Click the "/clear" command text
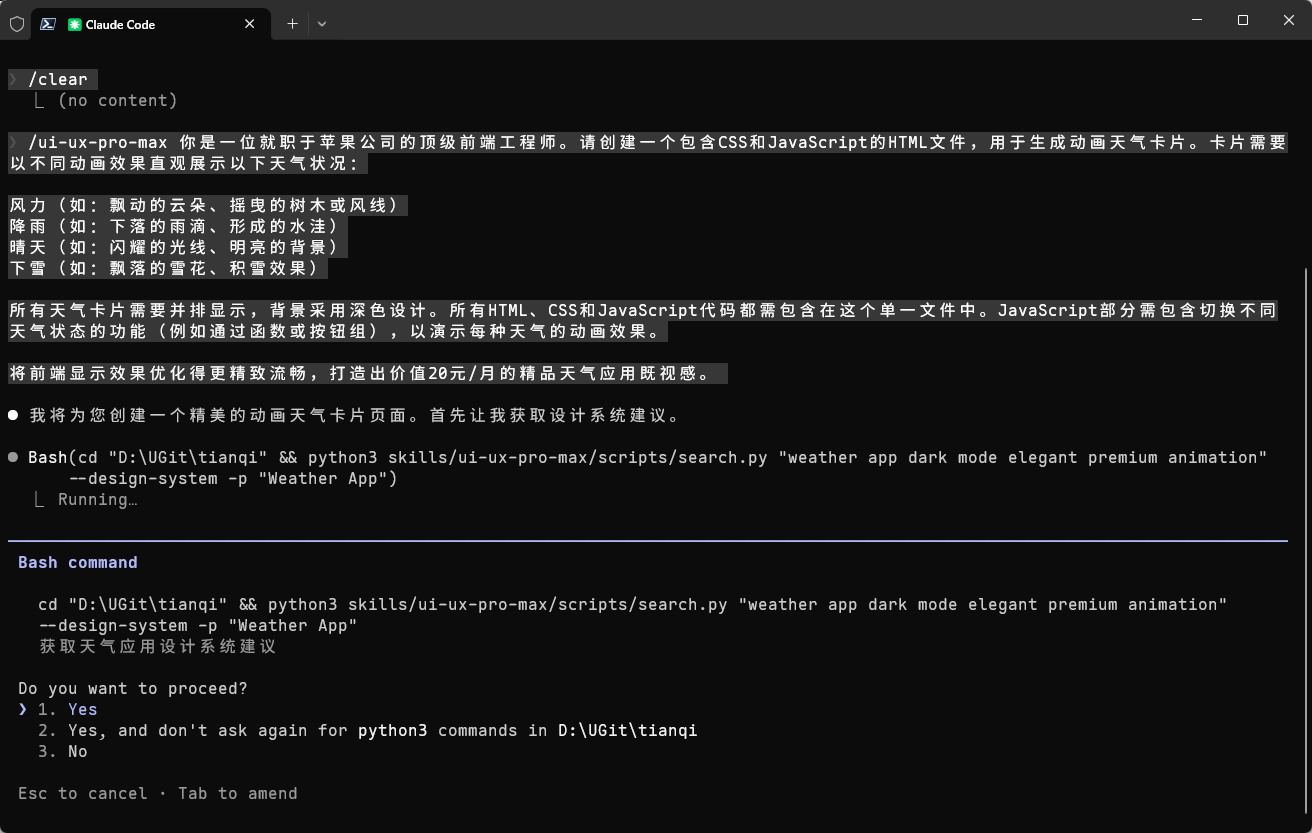1312x833 pixels. [60, 79]
